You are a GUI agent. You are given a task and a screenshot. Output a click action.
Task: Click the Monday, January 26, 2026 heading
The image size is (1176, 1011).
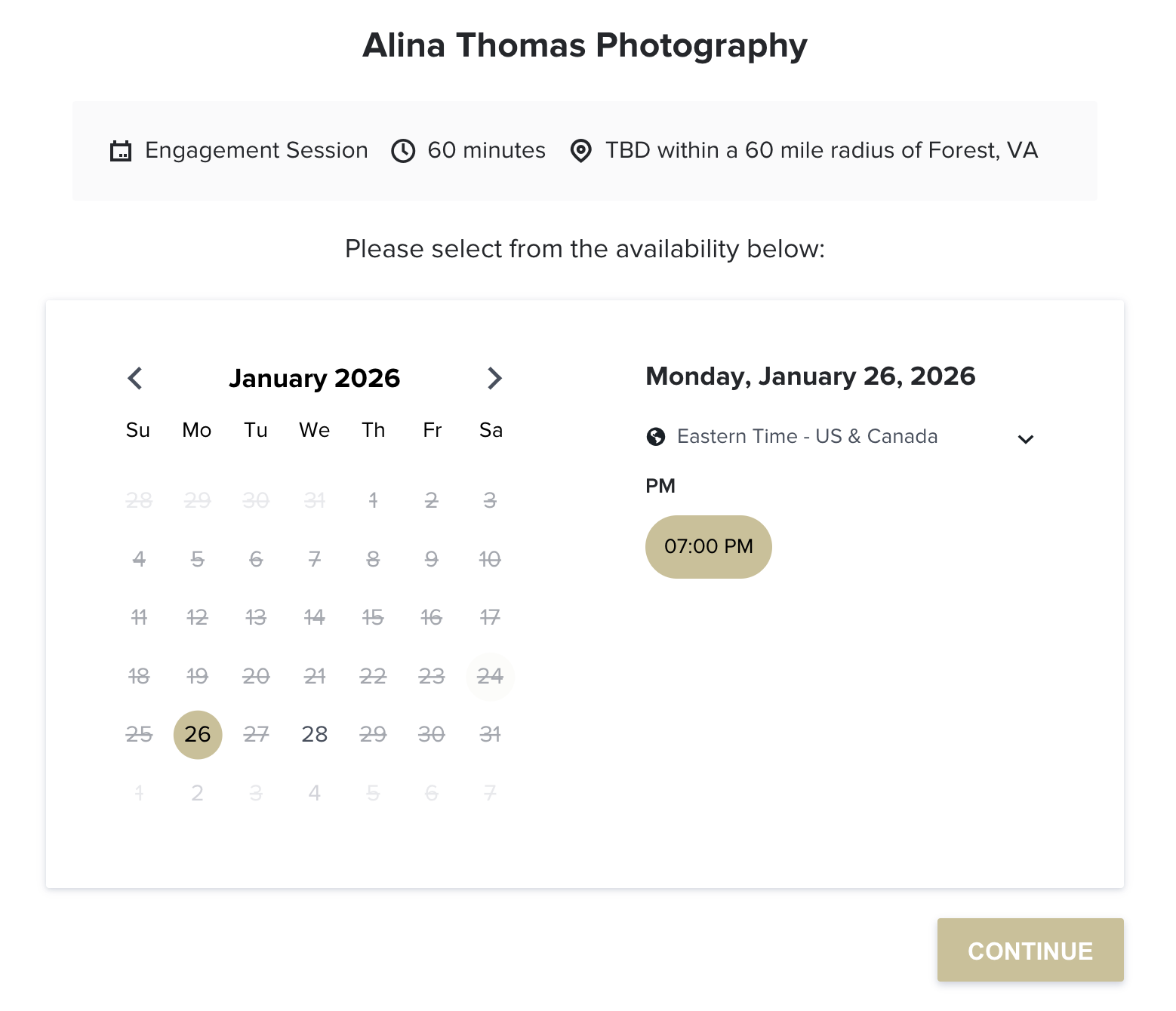coord(811,376)
